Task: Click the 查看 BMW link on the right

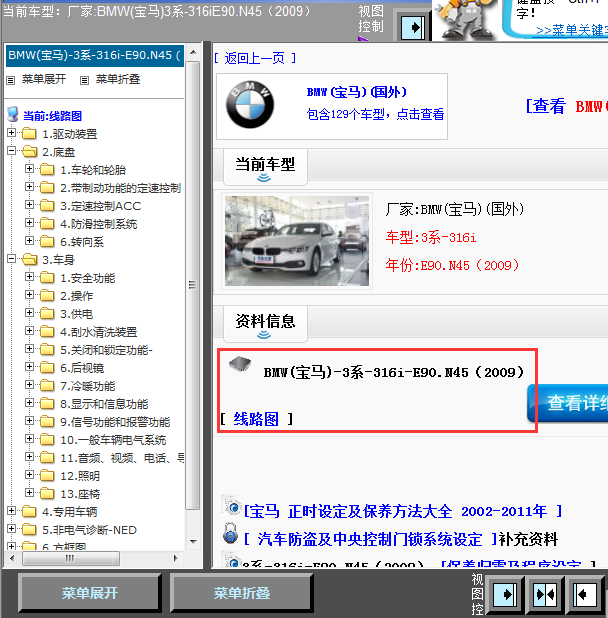Action: pyautogui.click(x=567, y=106)
